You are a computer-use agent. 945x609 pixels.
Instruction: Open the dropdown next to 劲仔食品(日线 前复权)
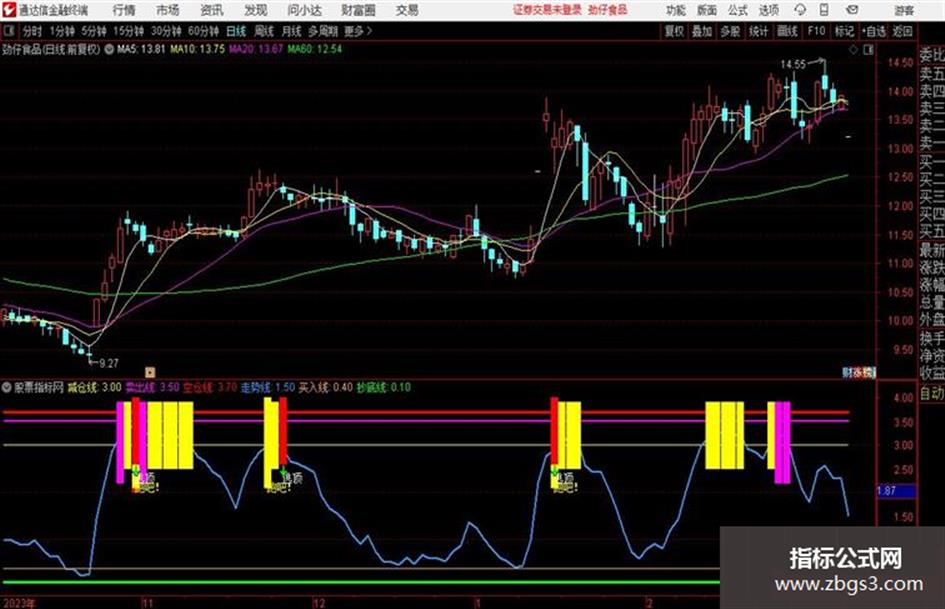[x=109, y=49]
